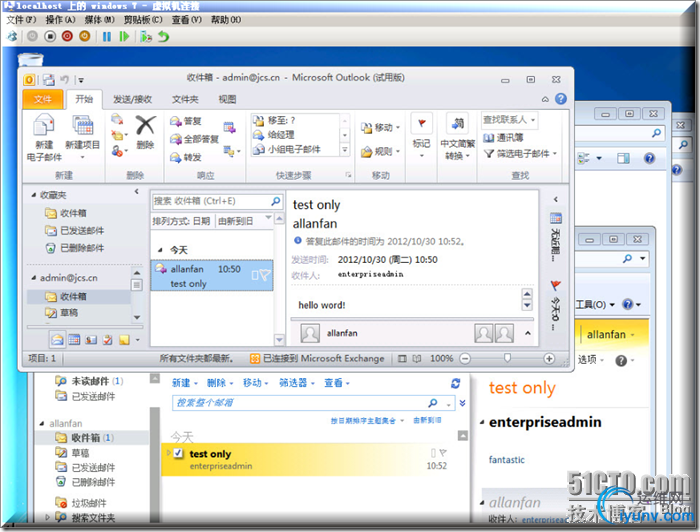Open the VM Action (操作) menu

60,20
